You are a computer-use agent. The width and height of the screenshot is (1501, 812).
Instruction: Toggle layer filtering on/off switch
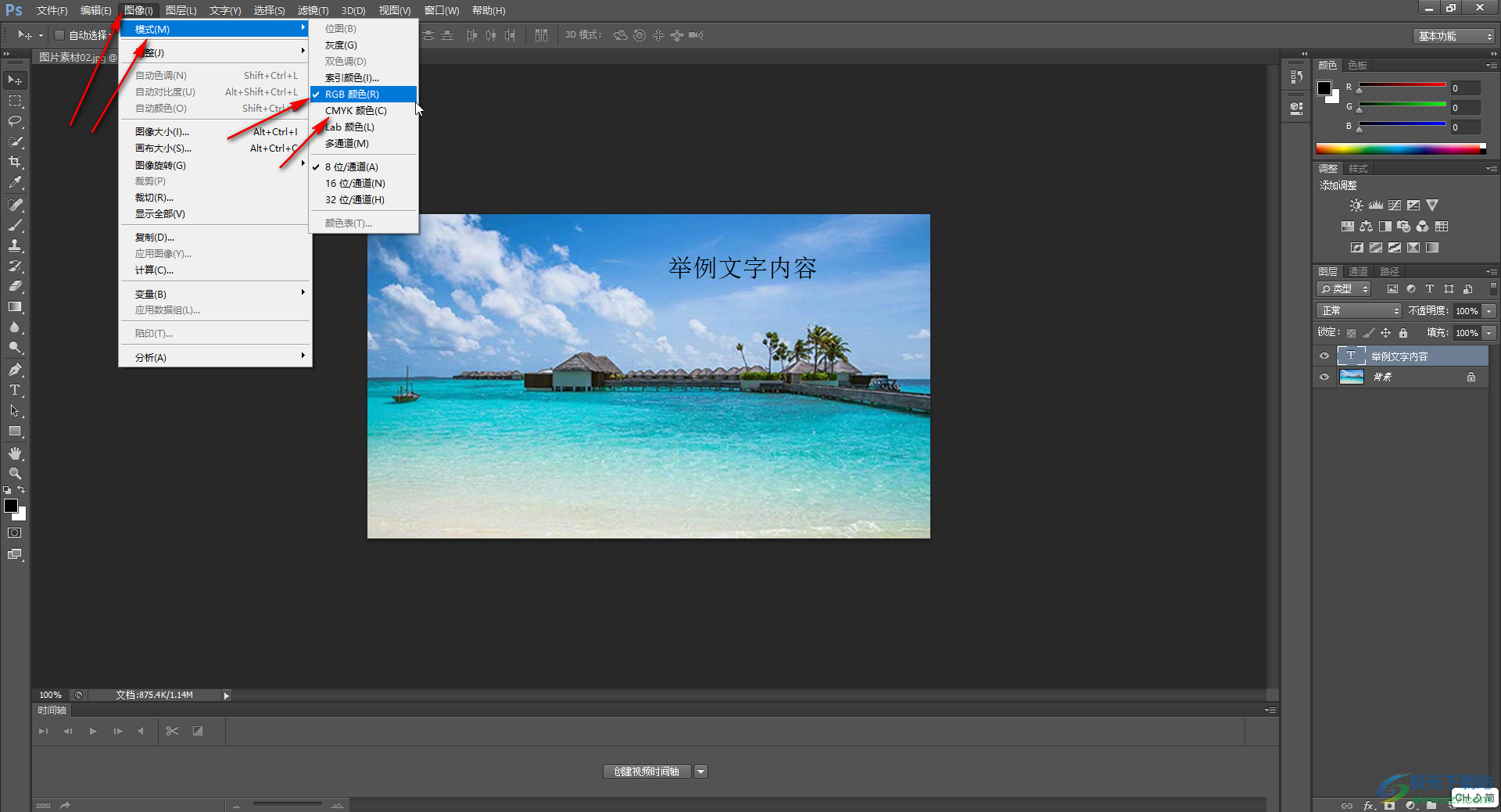(1493, 288)
